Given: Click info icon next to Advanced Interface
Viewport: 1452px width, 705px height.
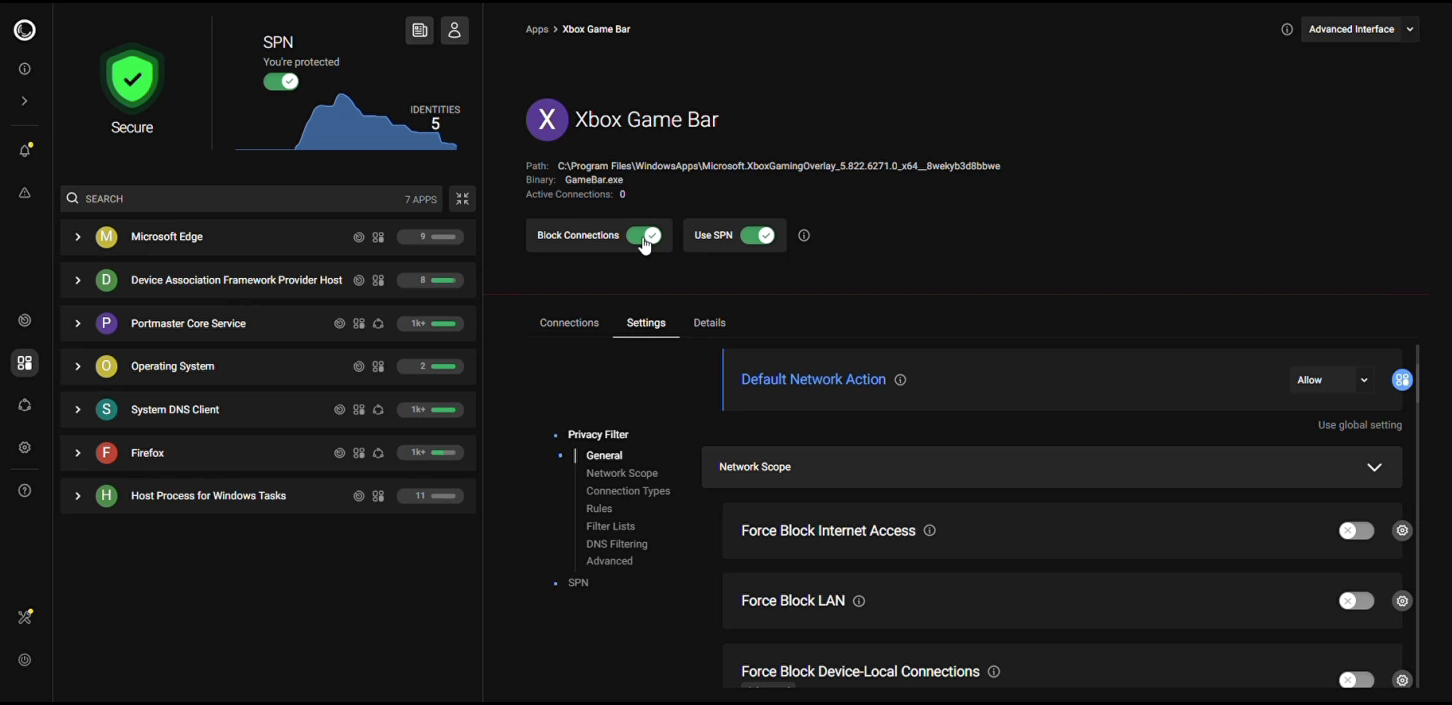Looking at the screenshot, I should pos(1287,29).
